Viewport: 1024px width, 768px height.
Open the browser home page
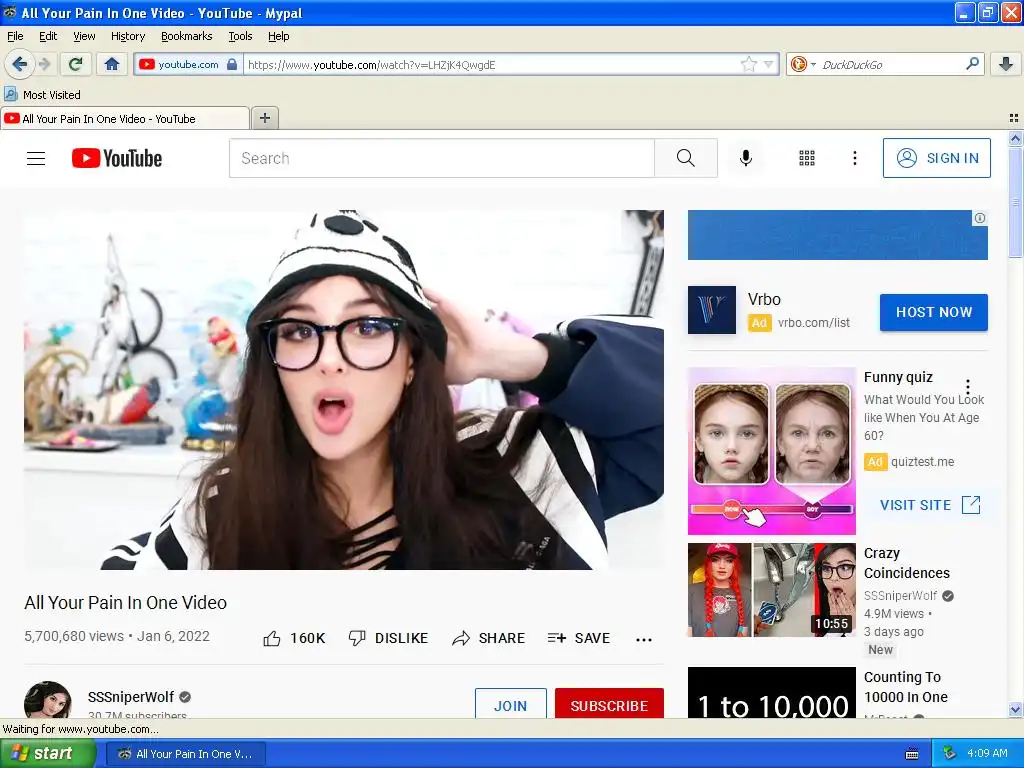click(112, 64)
